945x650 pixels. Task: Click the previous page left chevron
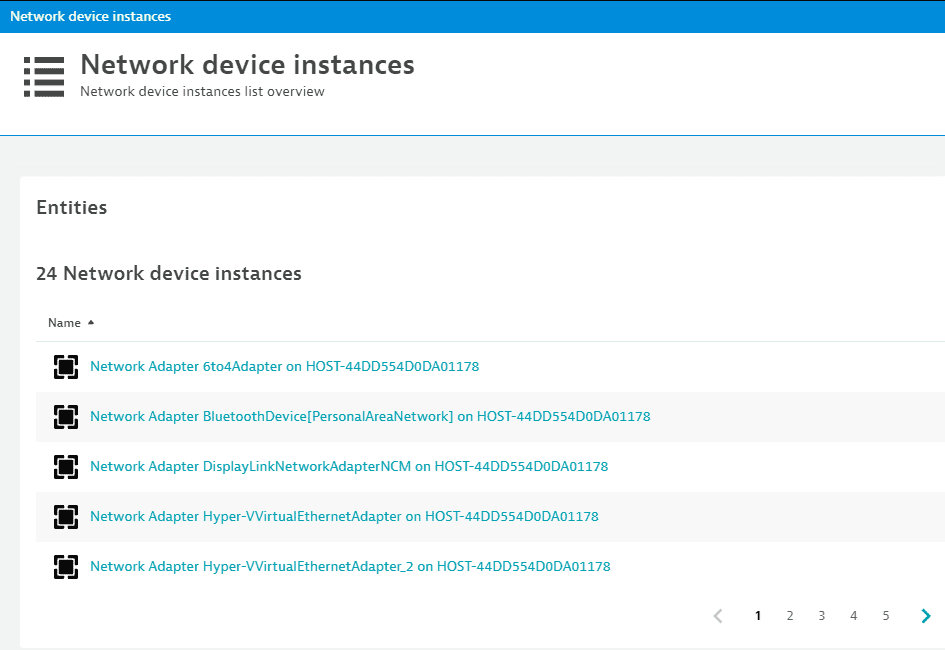click(x=717, y=616)
